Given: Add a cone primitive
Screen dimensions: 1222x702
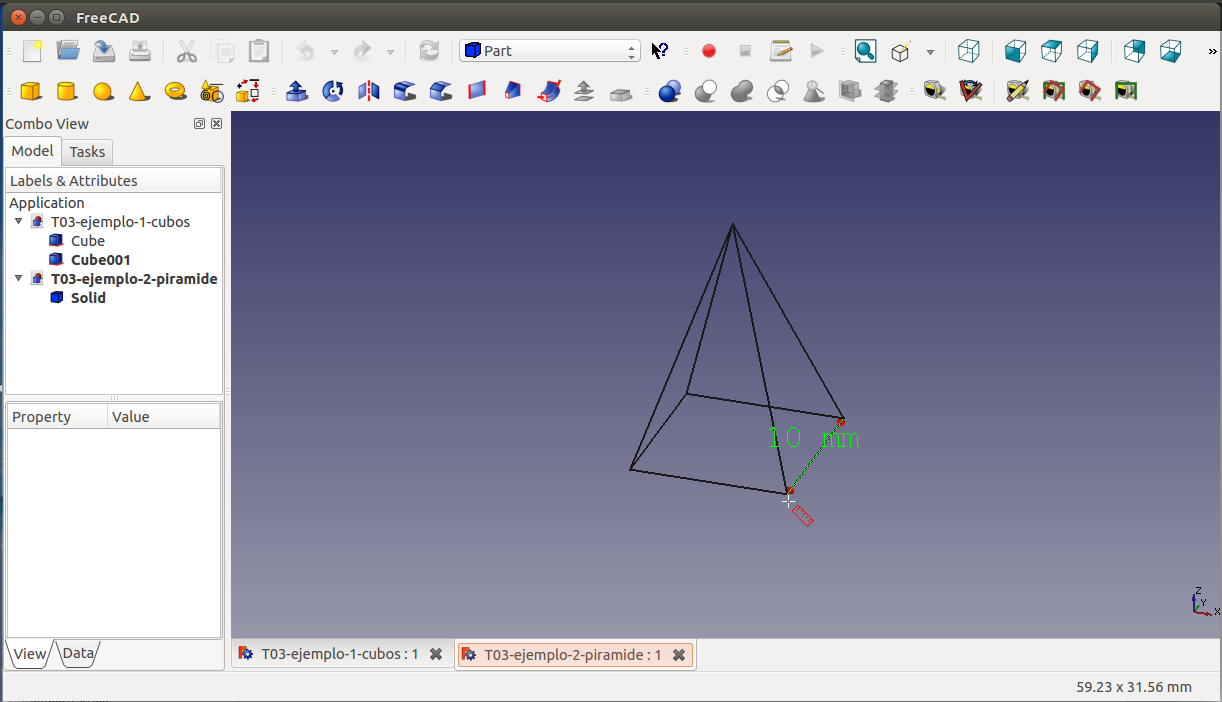Looking at the screenshot, I should click(x=139, y=92).
